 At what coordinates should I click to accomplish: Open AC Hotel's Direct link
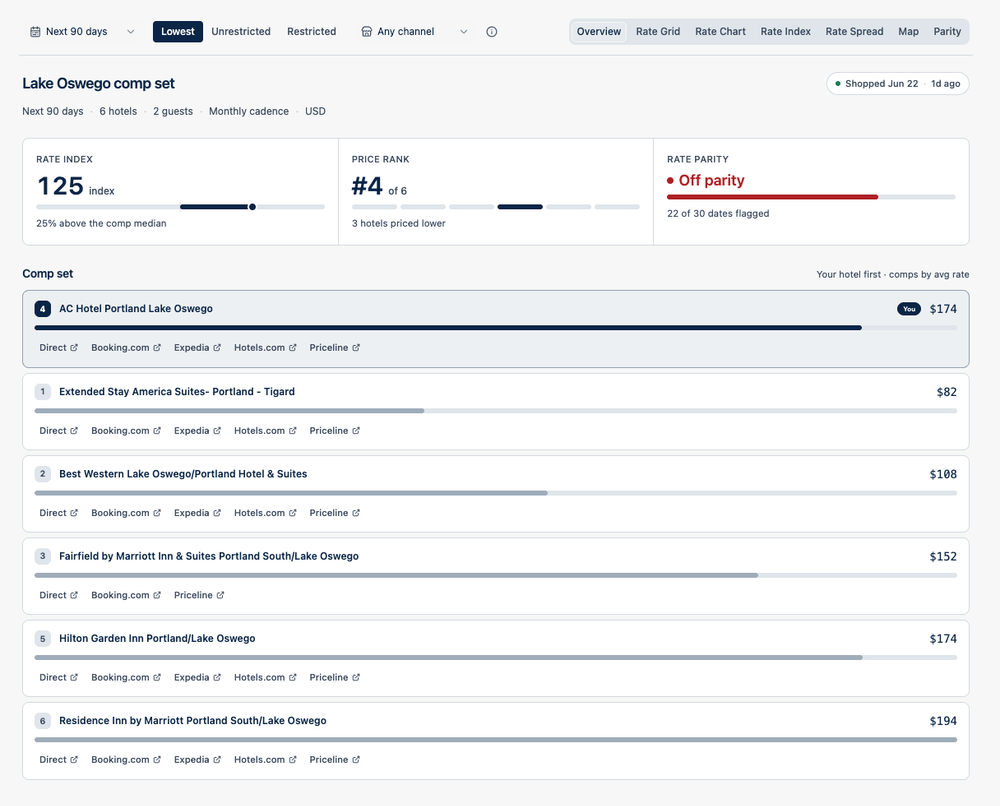(59, 348)
